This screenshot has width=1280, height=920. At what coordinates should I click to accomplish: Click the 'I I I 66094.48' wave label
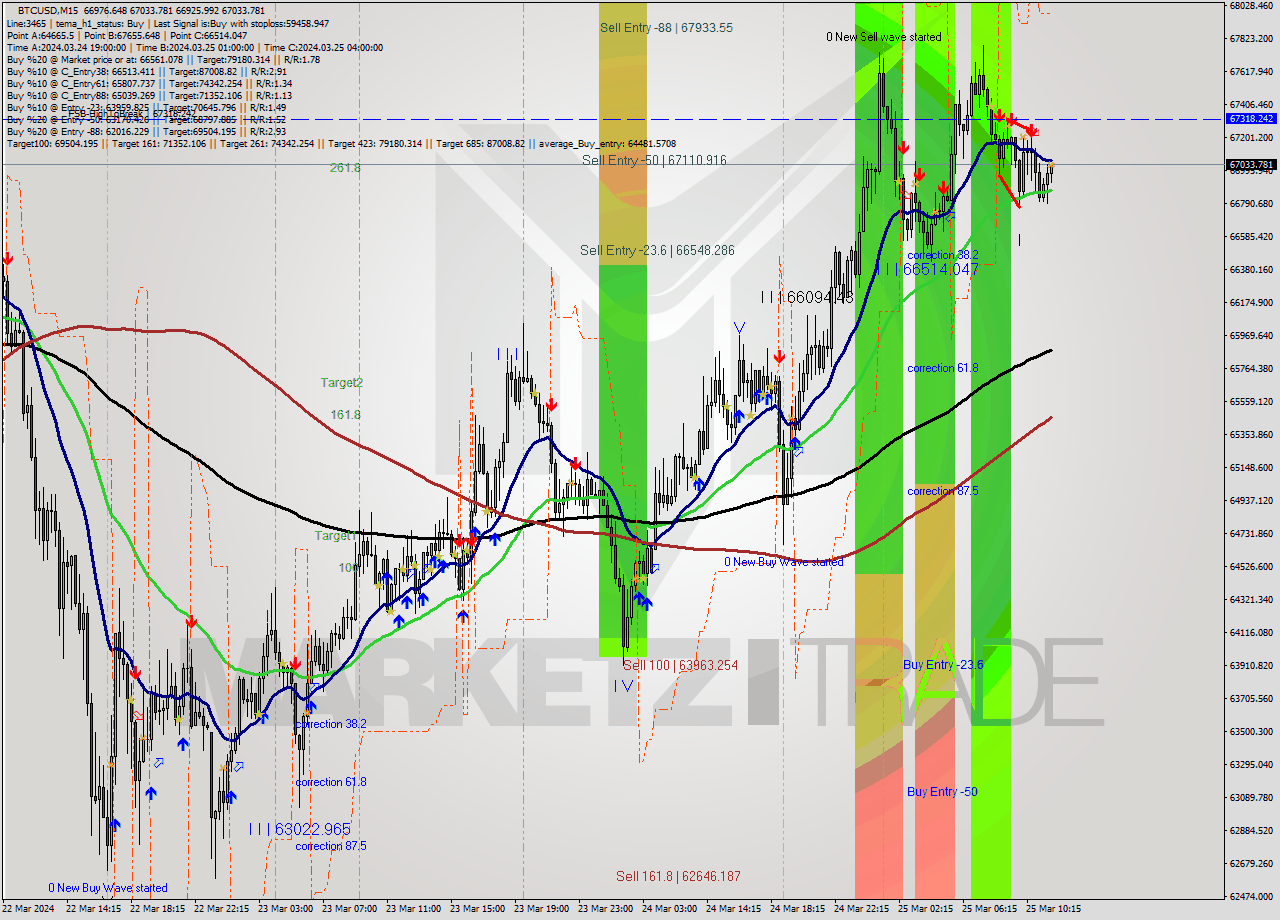[x=806, y=297]
